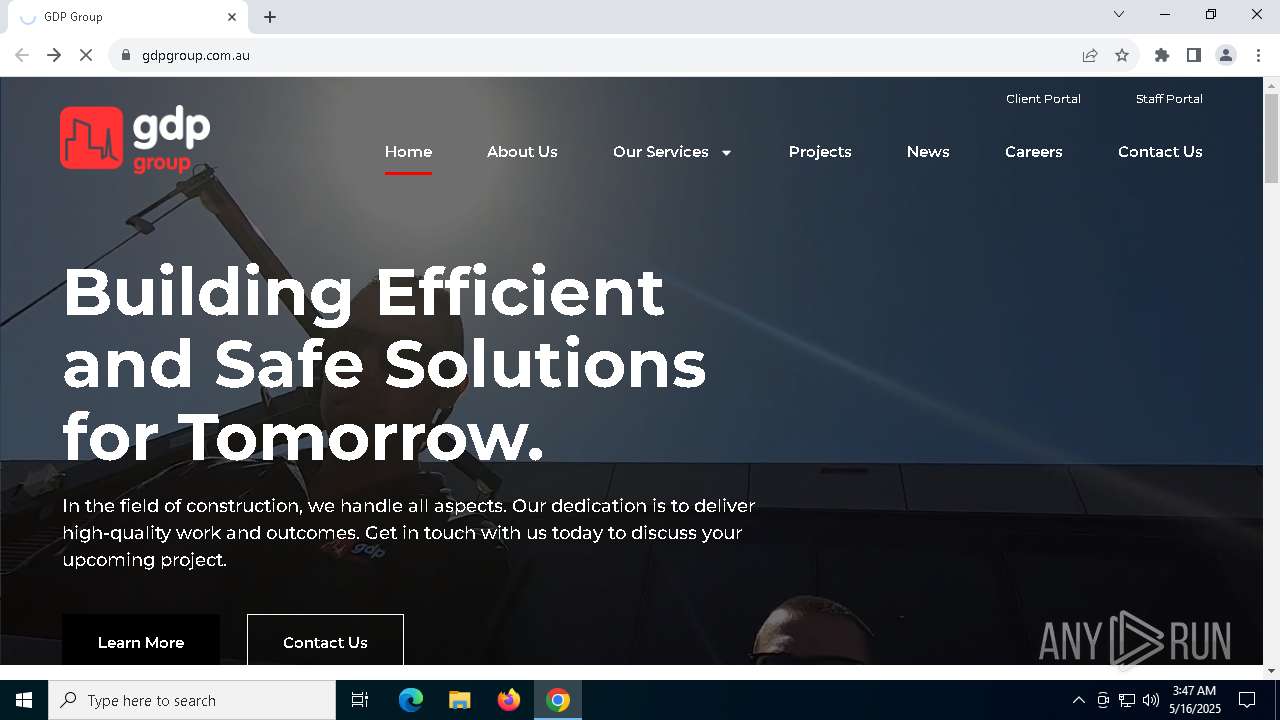Screen dimensions: 1280x720
Task: Open the volume tray icon
Action: 1150,700
